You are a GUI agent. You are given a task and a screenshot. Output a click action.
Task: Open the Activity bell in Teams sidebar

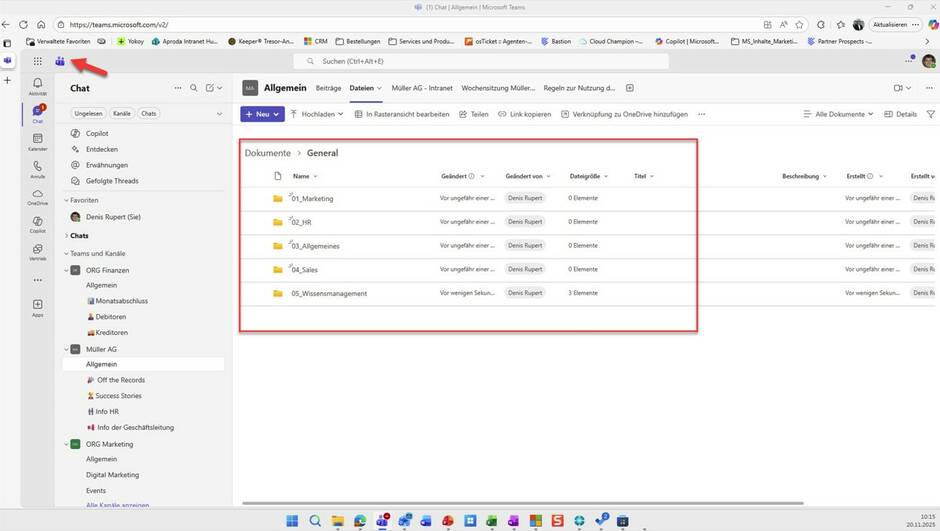tap(37, 86)
